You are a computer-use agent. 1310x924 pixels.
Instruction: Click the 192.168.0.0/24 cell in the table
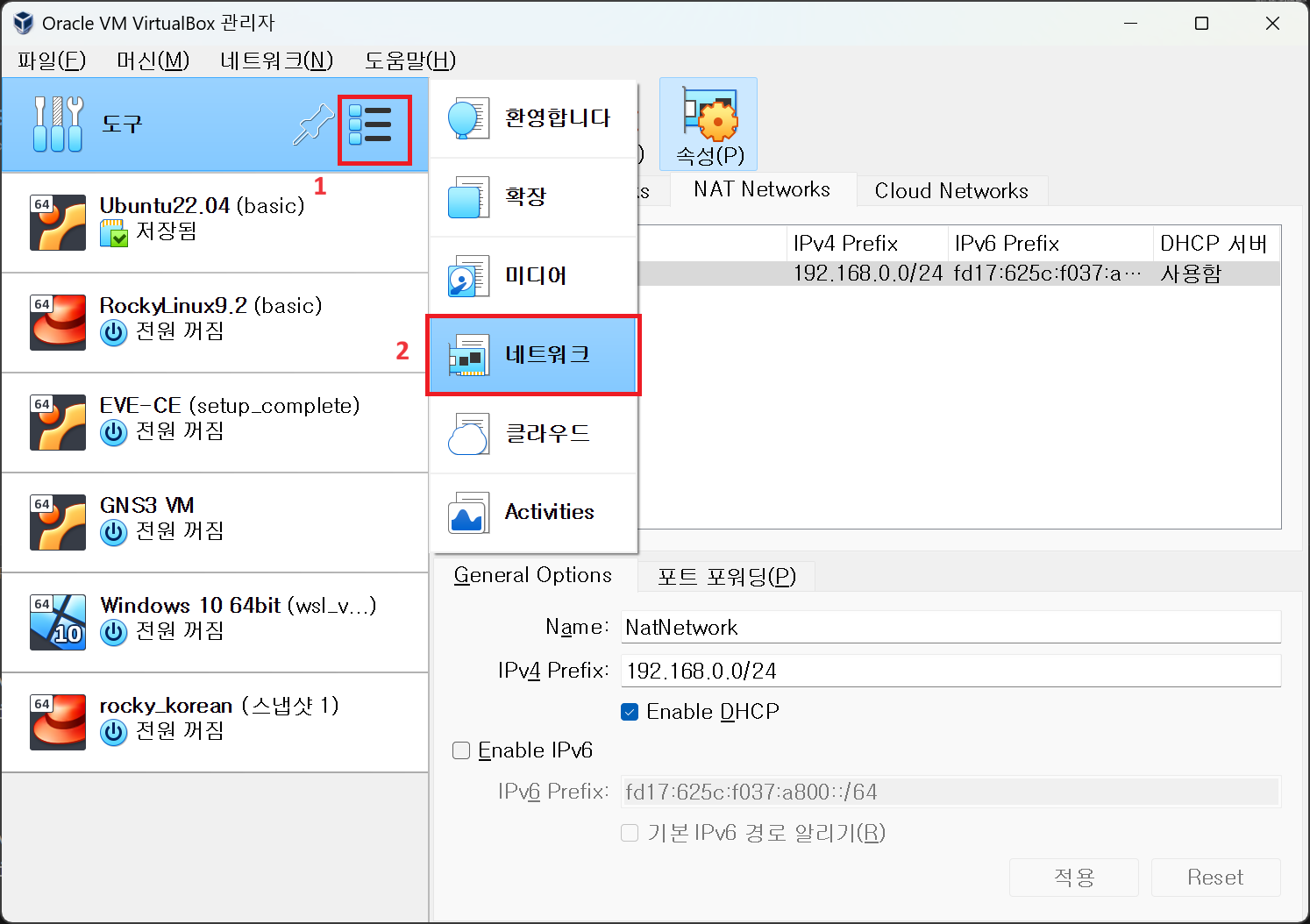pos(868,274)
